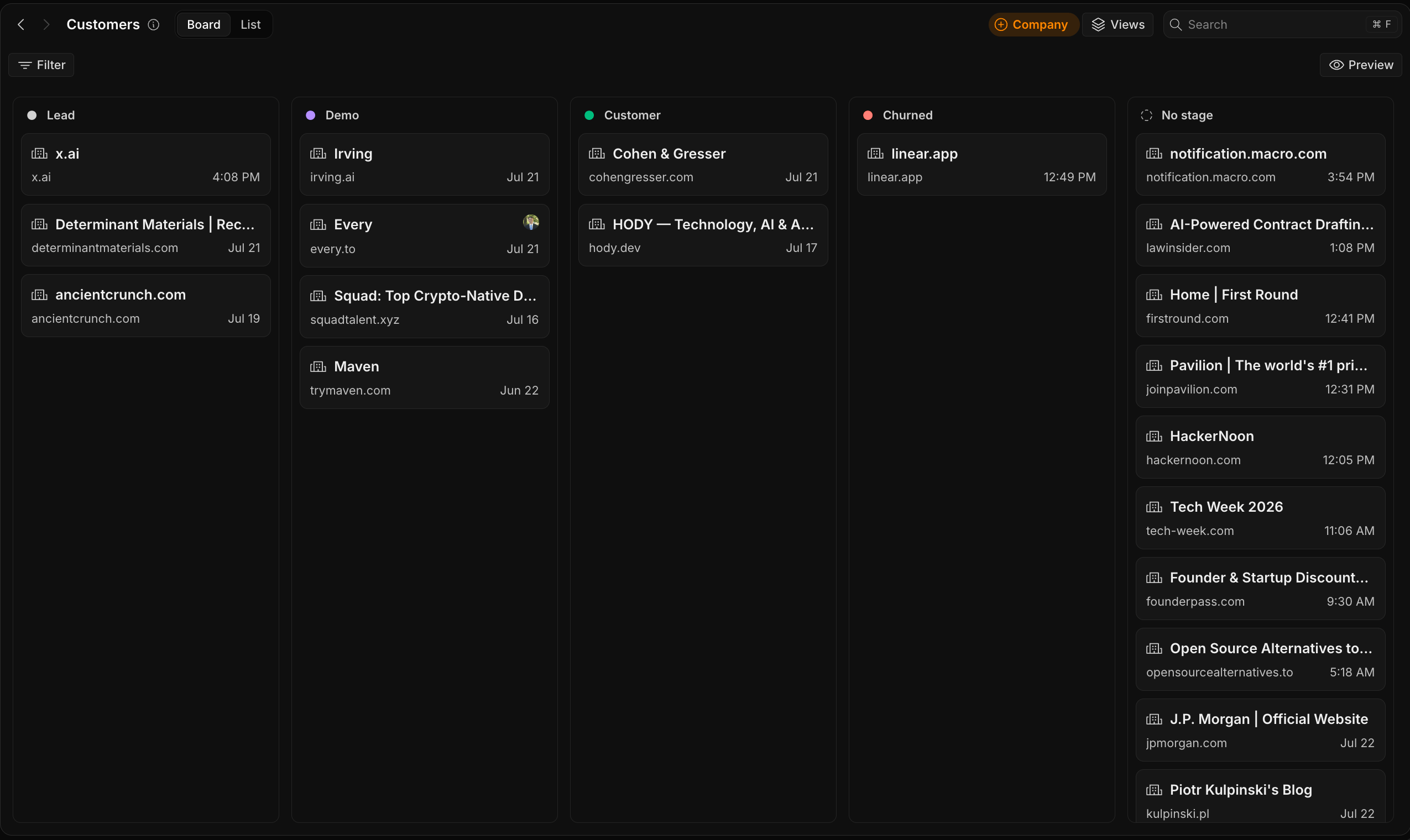
Task: Click the jpmorgan.com domain text
Action: pyautogui.click(x=1186, y=743)
